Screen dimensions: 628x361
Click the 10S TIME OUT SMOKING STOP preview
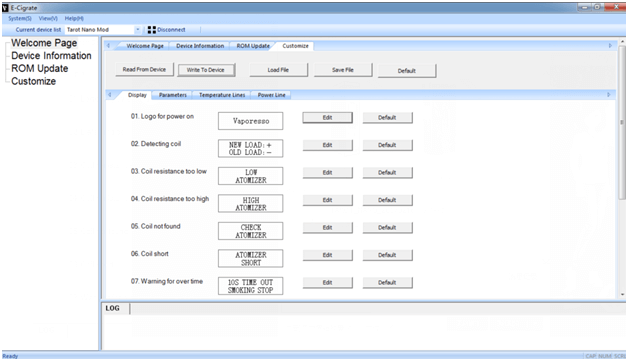250,286
